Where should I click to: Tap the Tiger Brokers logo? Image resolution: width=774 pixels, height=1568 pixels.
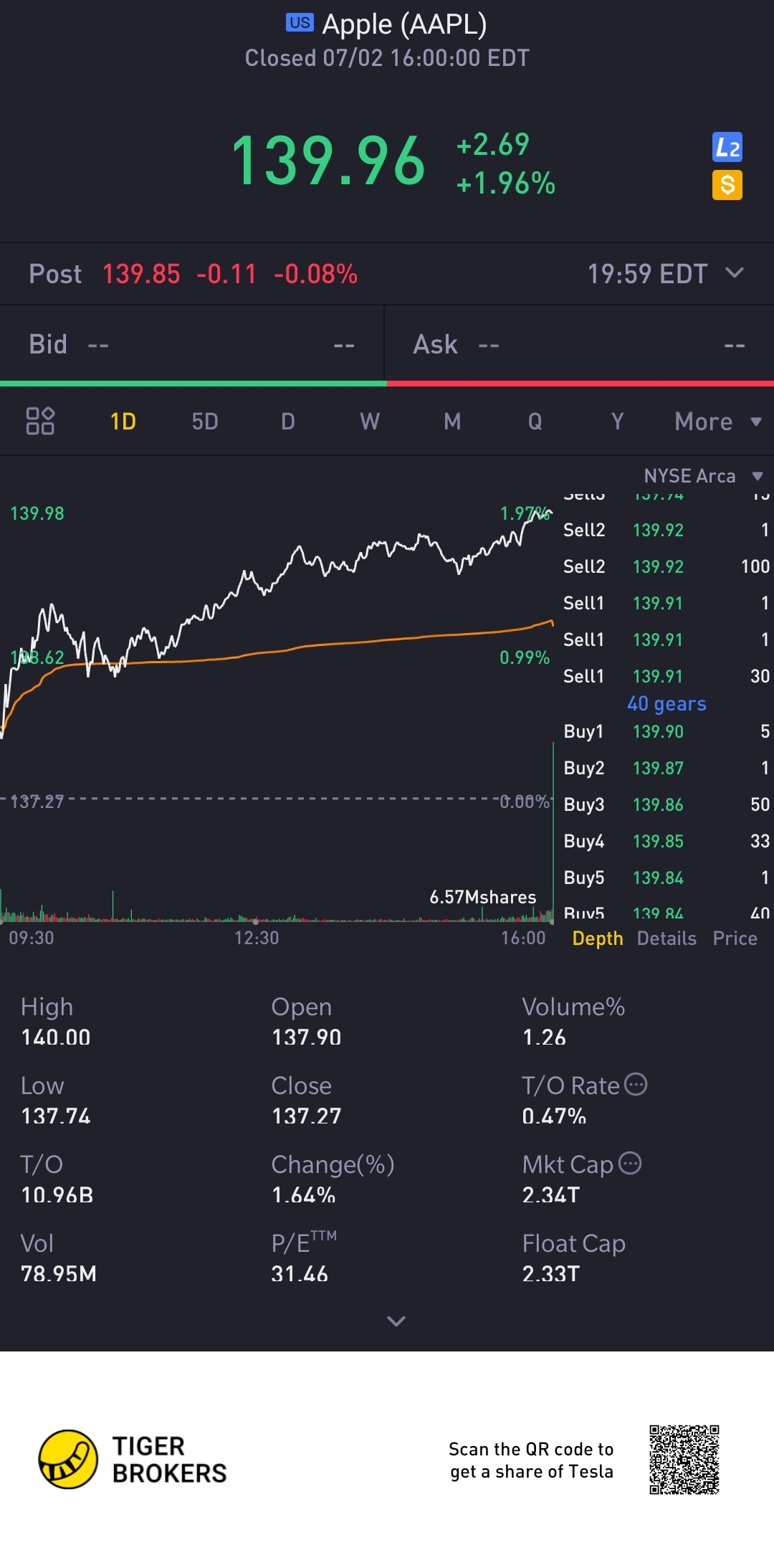[133, 1459]
